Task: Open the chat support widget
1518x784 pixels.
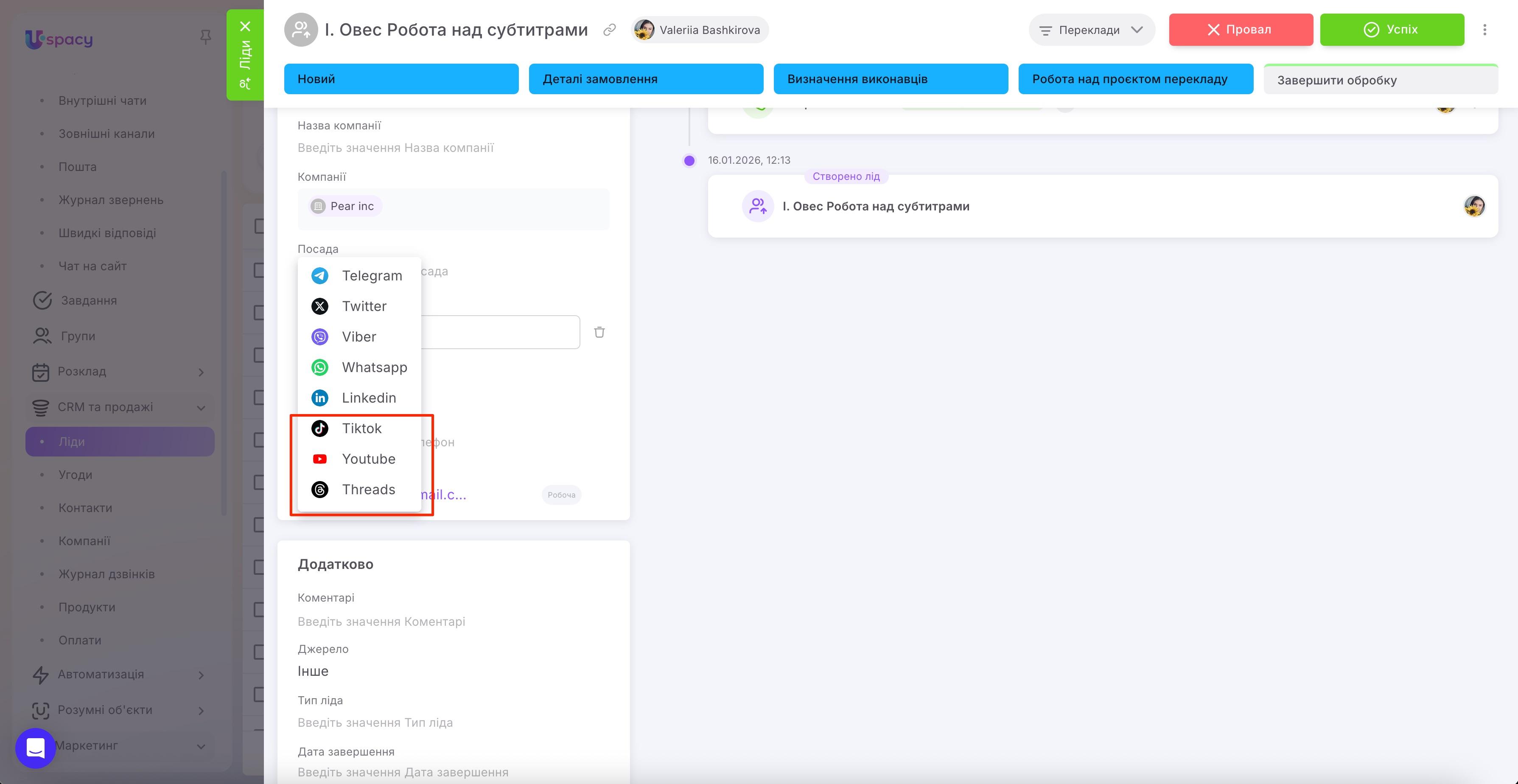Action: tap(35, 748)
